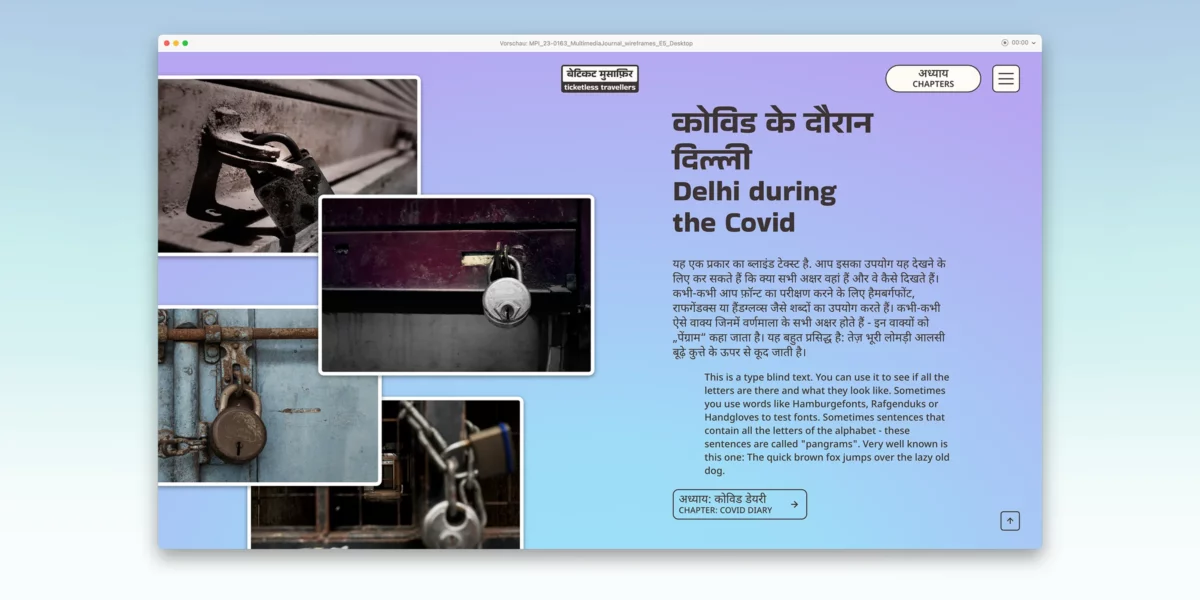Image resolution: width=1200 pixels, height=600 pixels.
Task: Maximize the window with green button
Action: tap(185, 43)
